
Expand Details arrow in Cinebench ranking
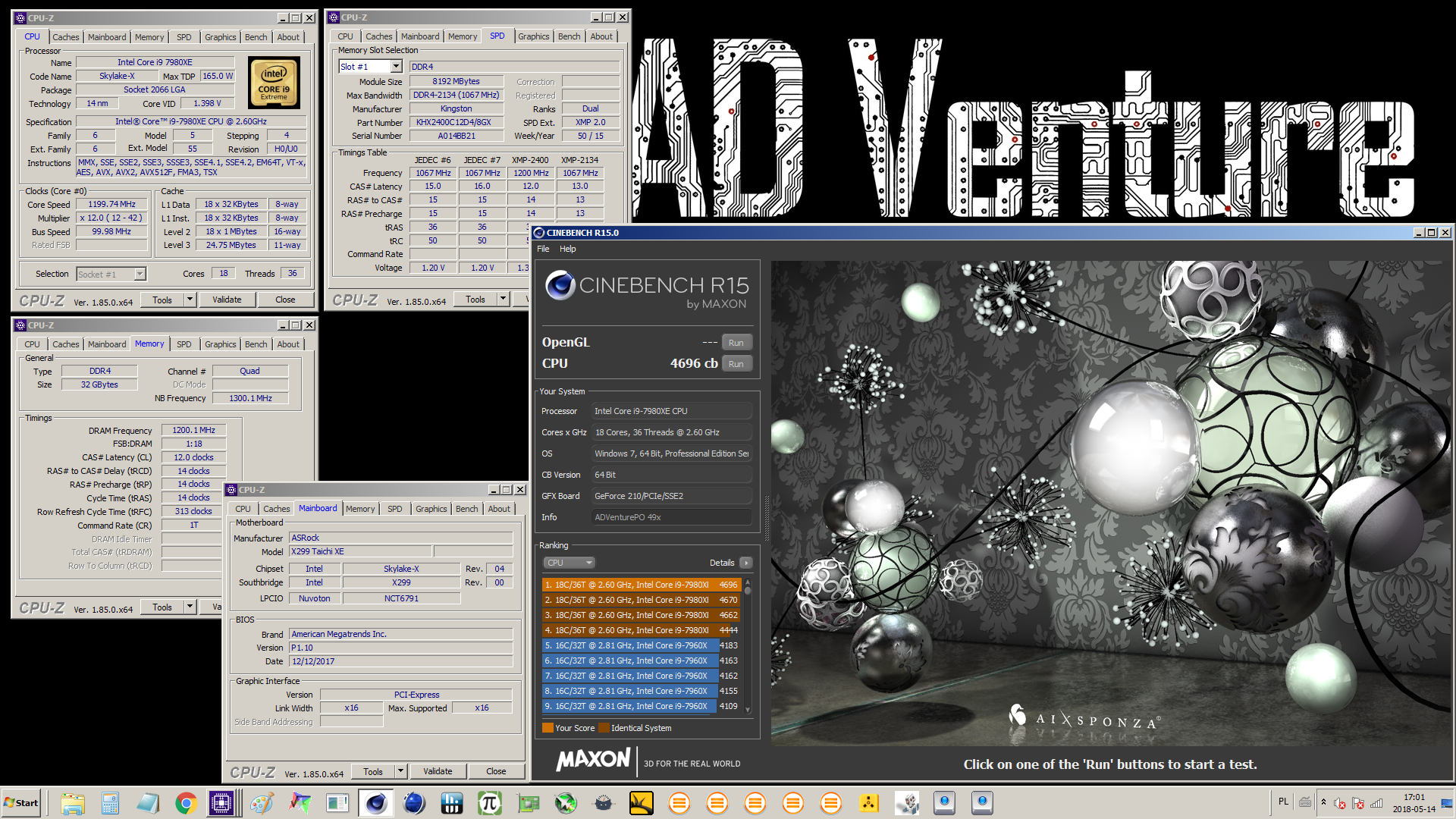coord(746,563)
